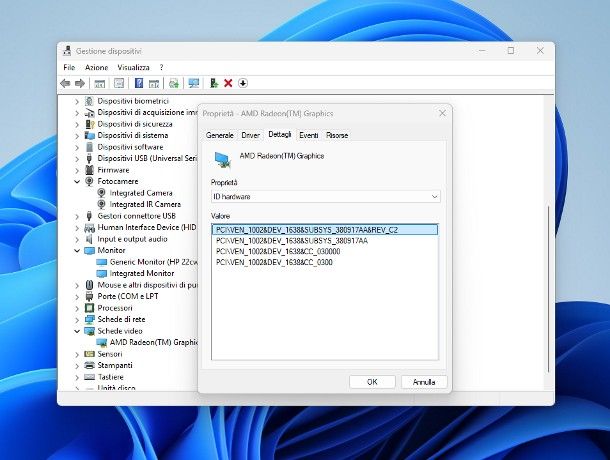The image size is (610, 460).
Task: Expand the Processori category
Action: [x=78, y=308]
